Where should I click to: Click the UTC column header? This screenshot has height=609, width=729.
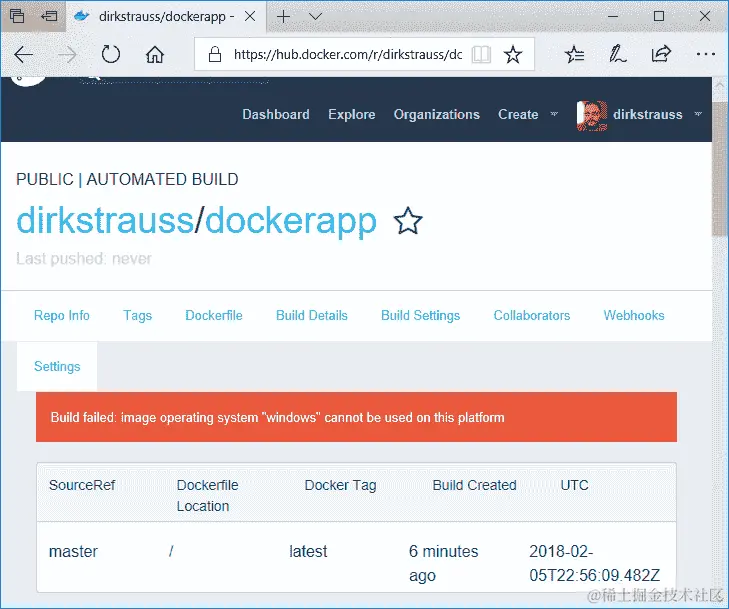(574, 485)
